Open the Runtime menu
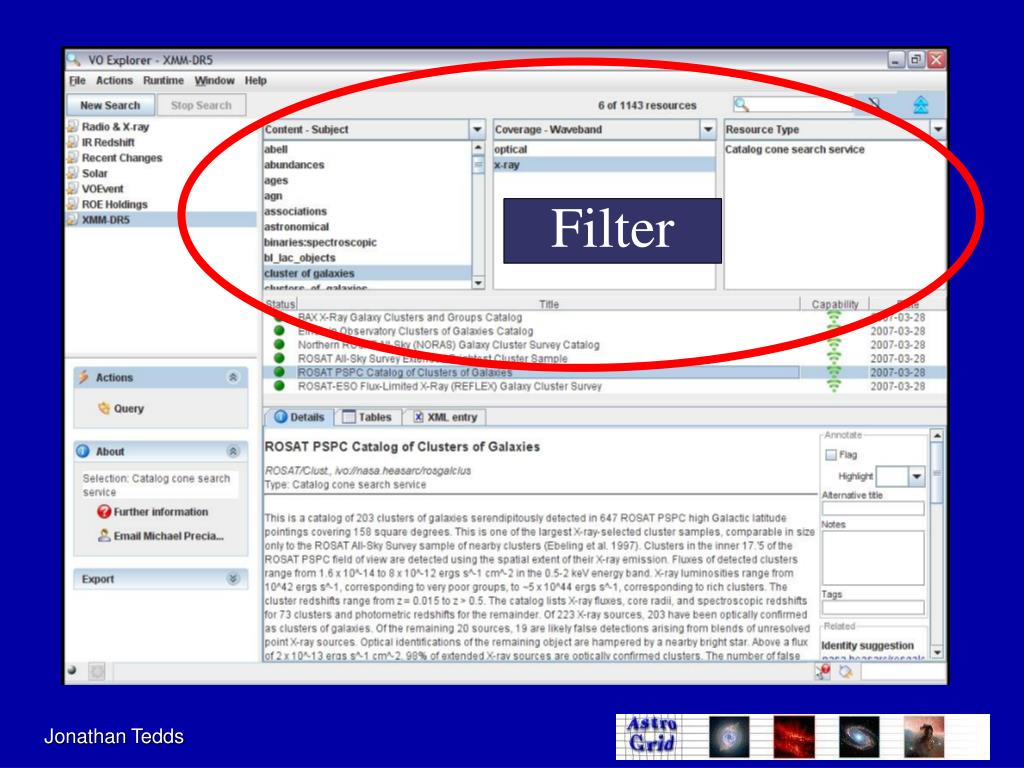 tap(163, 80)
